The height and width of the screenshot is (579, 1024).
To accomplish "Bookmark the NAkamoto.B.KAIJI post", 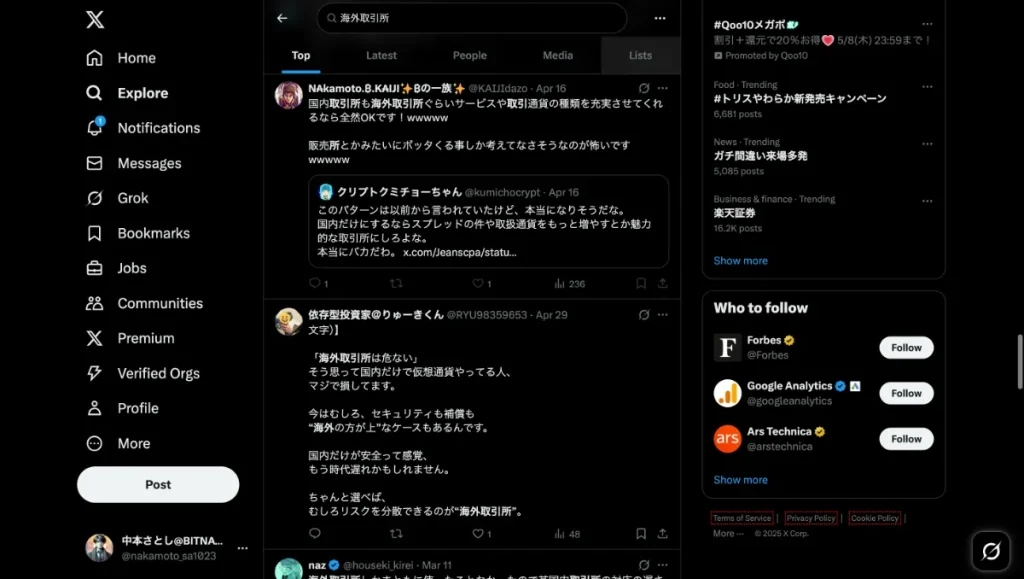I will point(641,283).
